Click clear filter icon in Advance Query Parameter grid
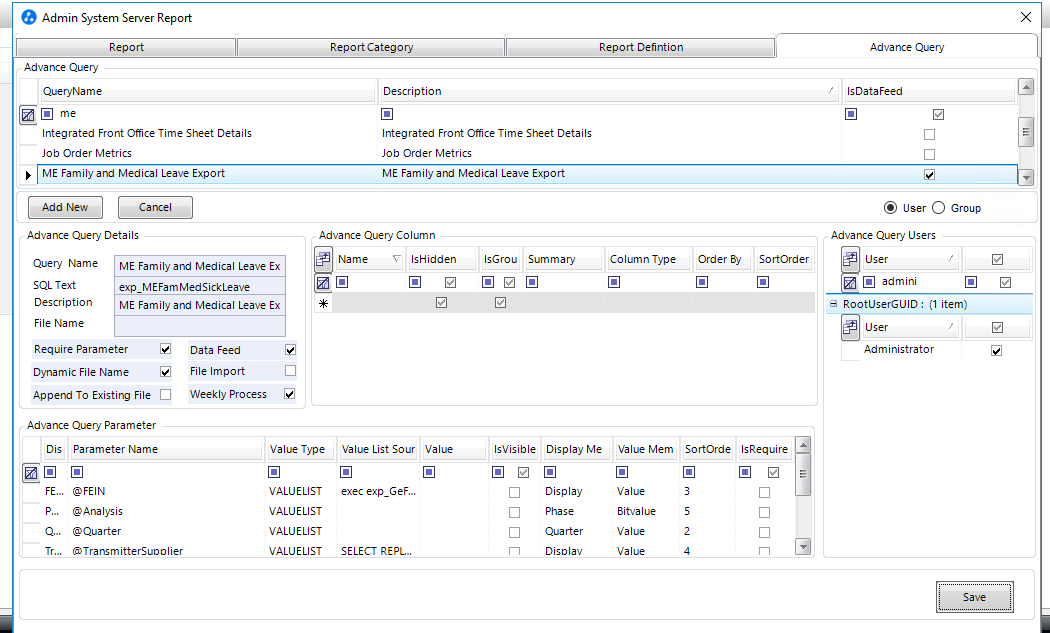The image size is (1050, 633). click(x=31, y=472)
